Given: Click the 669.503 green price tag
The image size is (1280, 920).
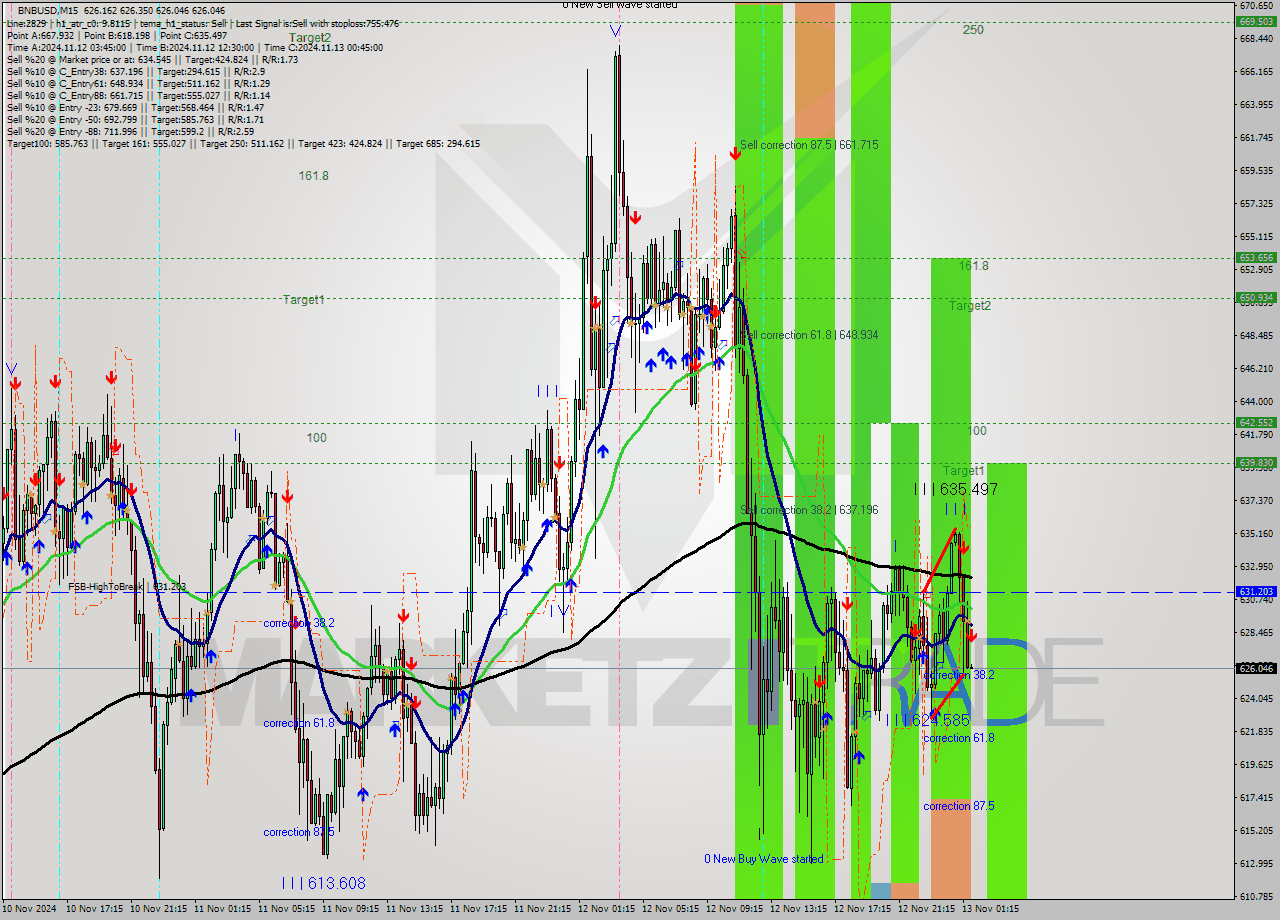Looking at the screenshot, I should coord(1255,21).
